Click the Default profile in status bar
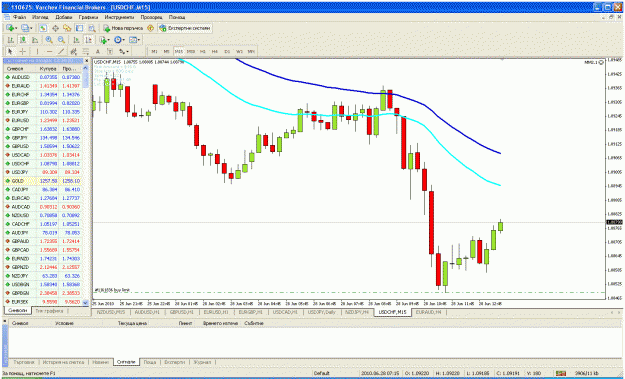This screenshot has height=379, width=625. click(x=321, y=373)
